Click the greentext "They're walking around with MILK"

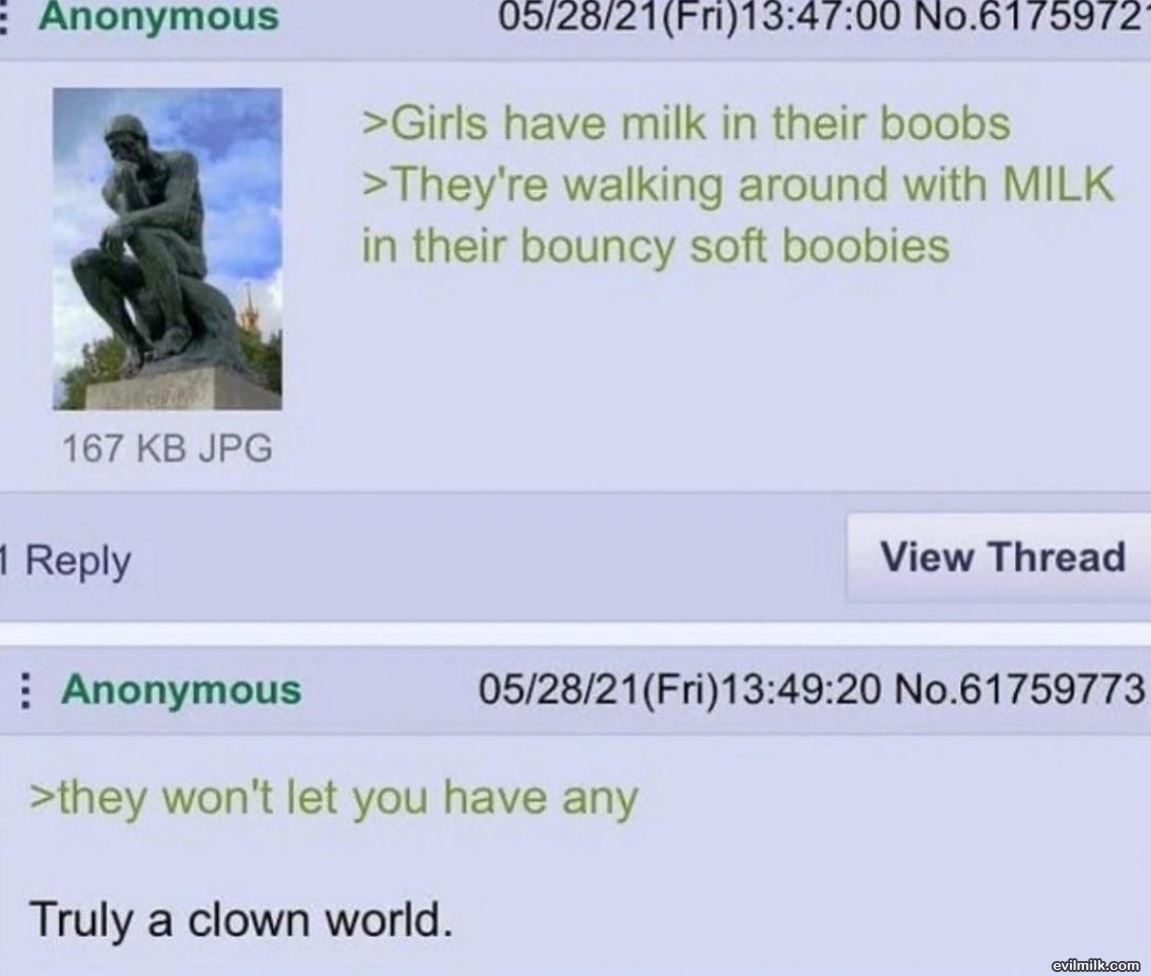pos(738,185)
